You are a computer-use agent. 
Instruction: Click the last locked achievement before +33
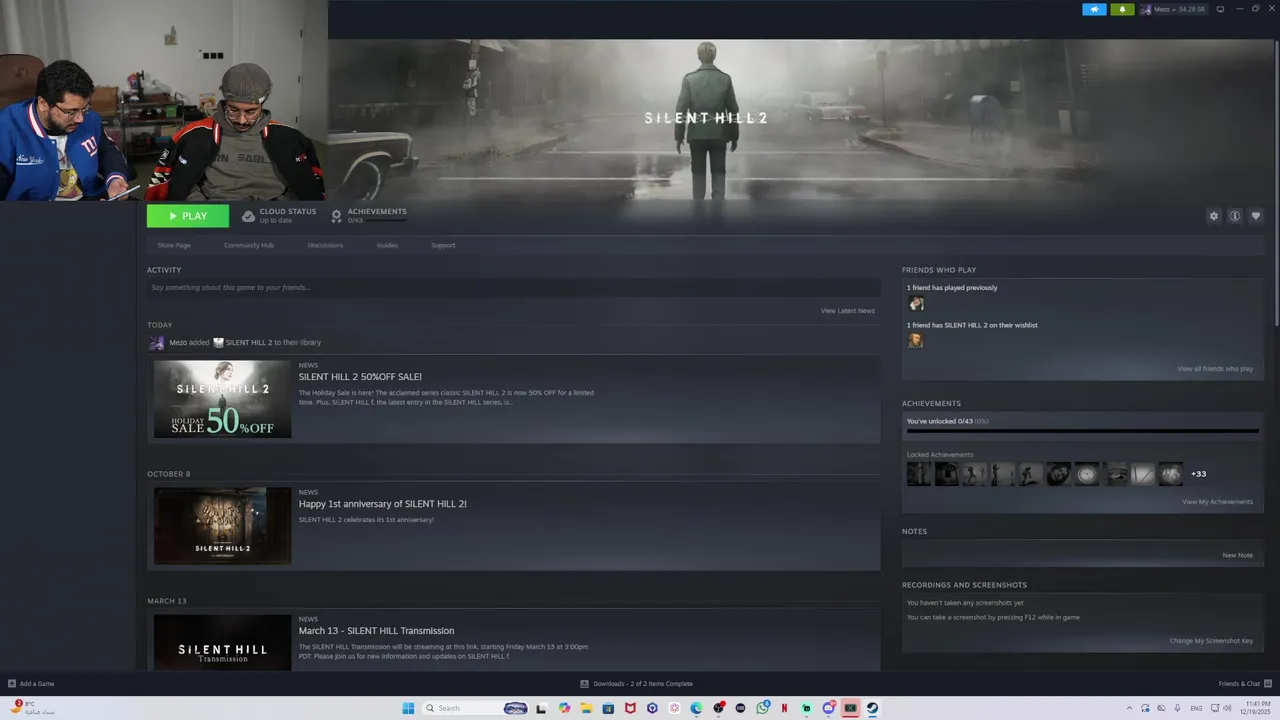click(1170, 474)
